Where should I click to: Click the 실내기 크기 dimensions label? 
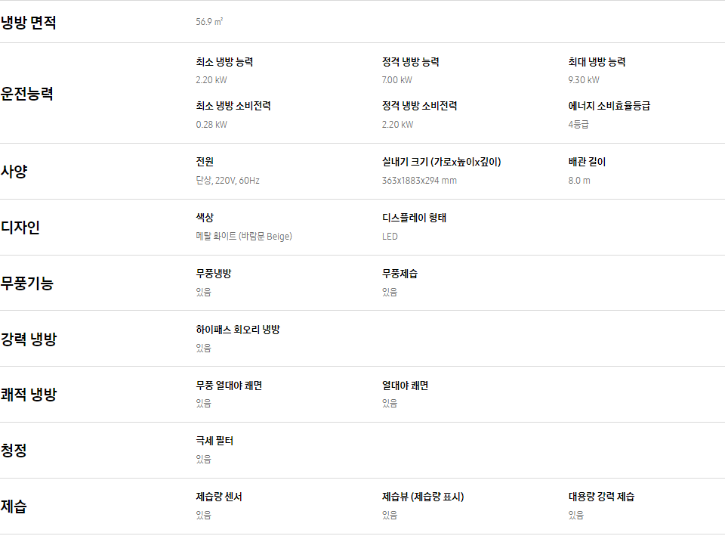[x=441, y=162]
